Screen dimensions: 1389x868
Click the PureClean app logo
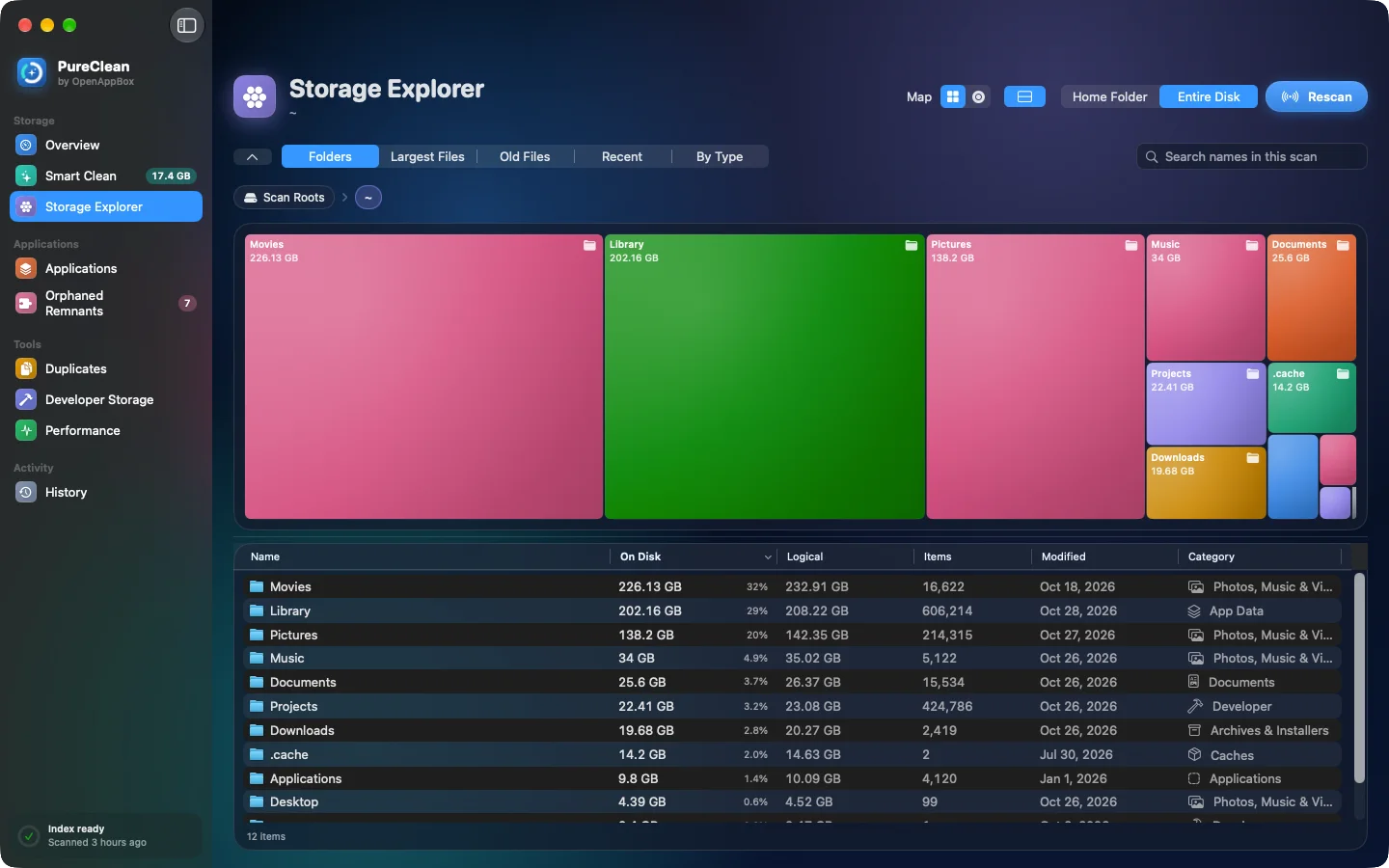[32, 72]
